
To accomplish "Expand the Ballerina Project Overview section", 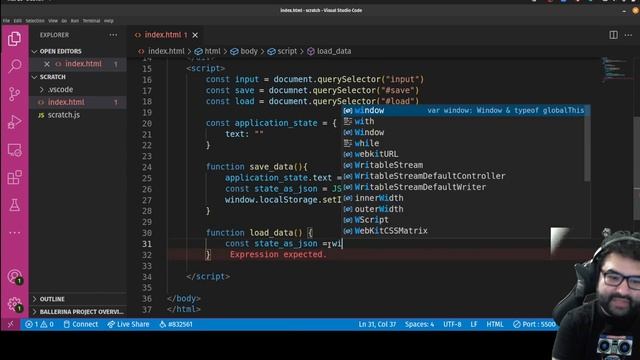I will pyautogui.click(x=78, y=312).
